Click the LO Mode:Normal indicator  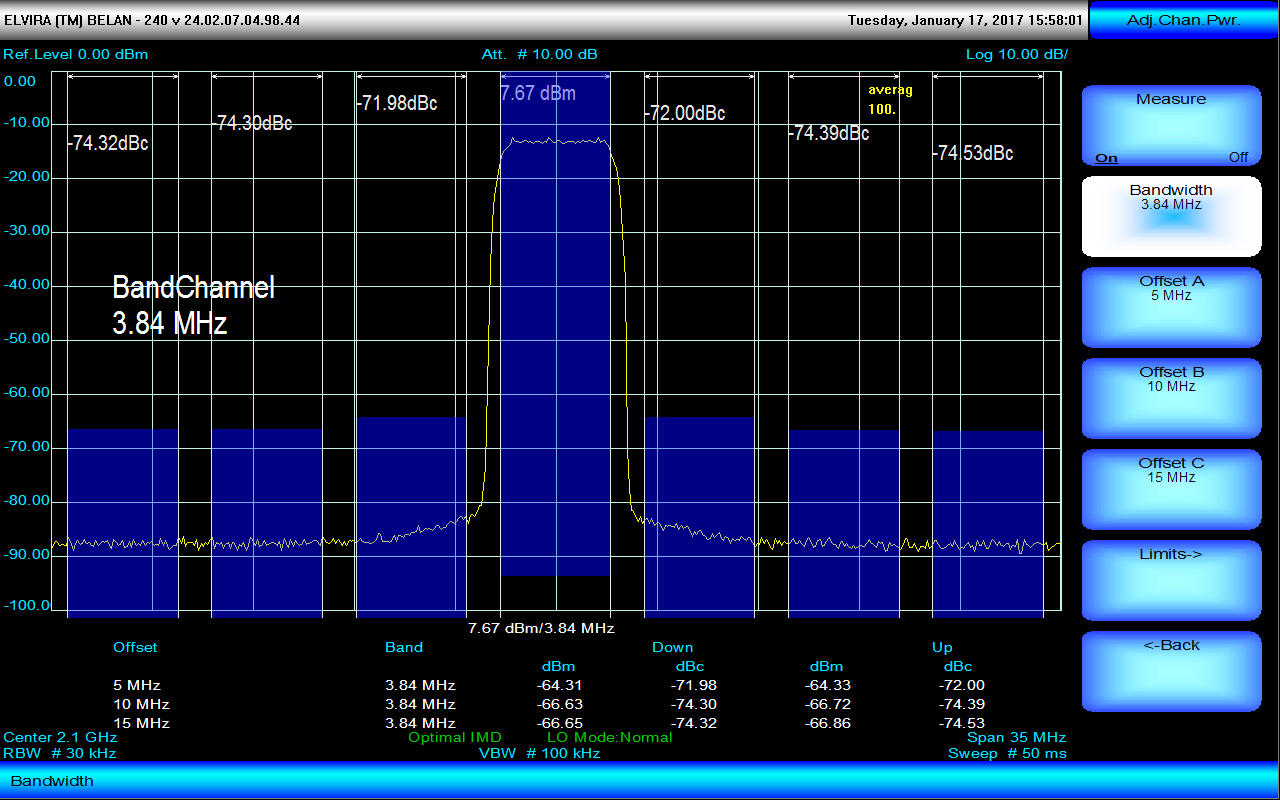point(609,737)
